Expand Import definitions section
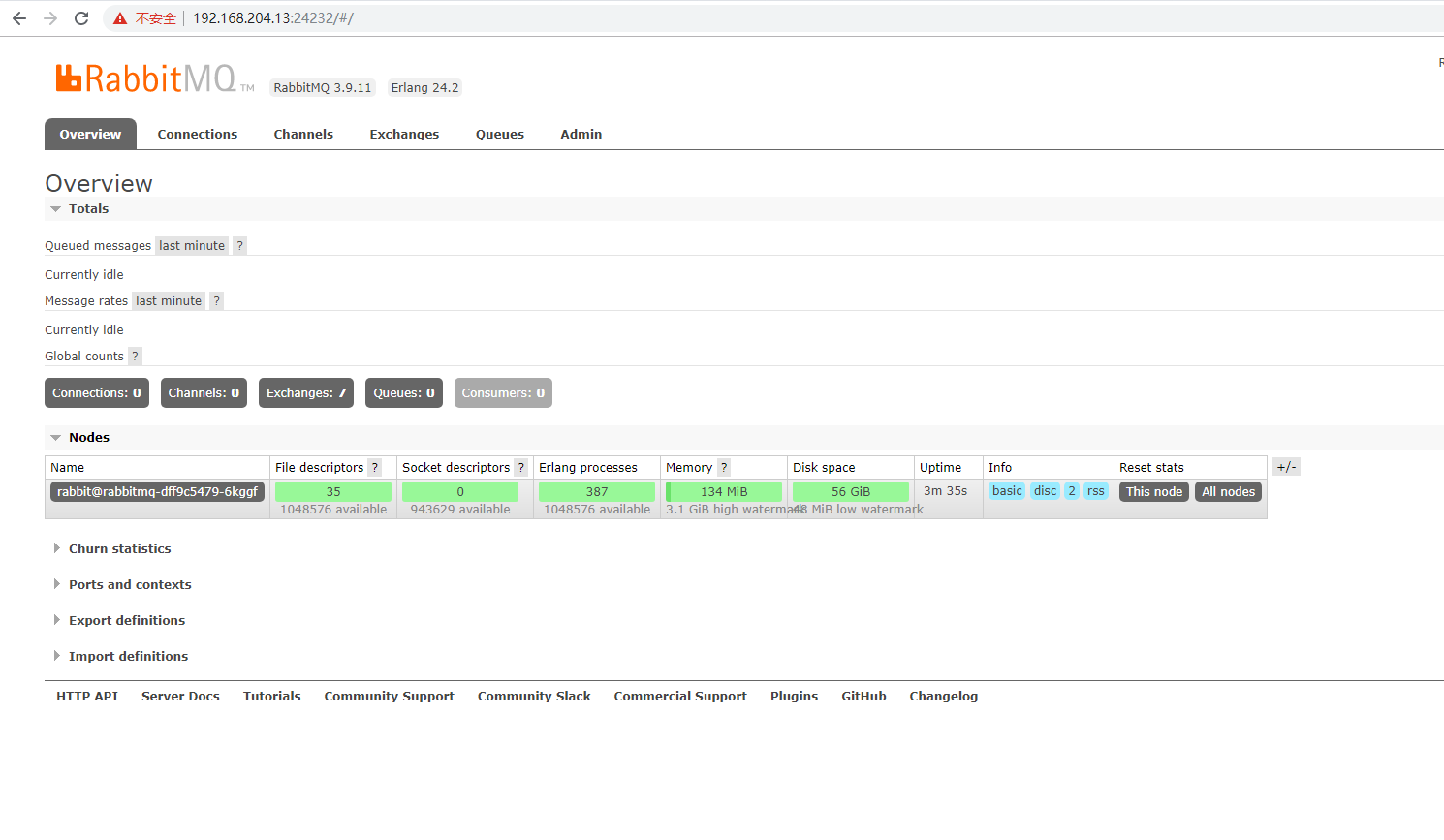The image size is (1444, 840). coord(120,656)
